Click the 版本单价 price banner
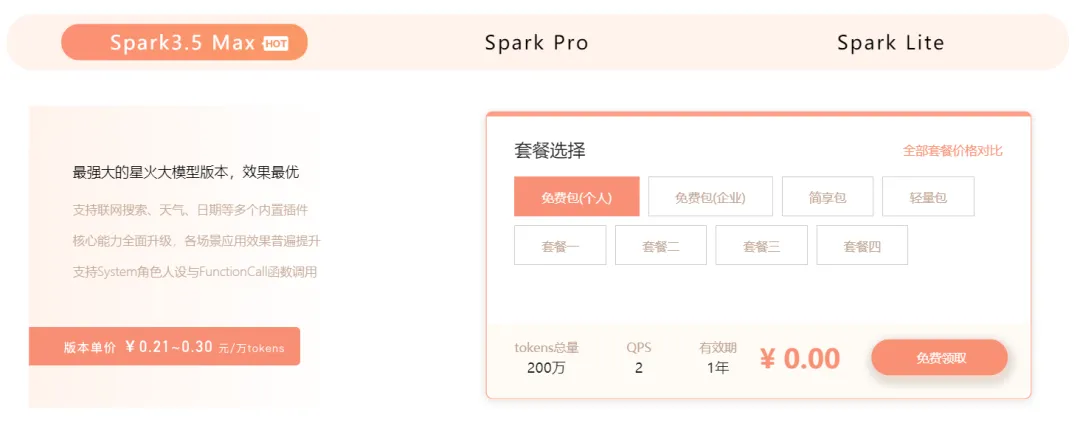 pos(164,347)
